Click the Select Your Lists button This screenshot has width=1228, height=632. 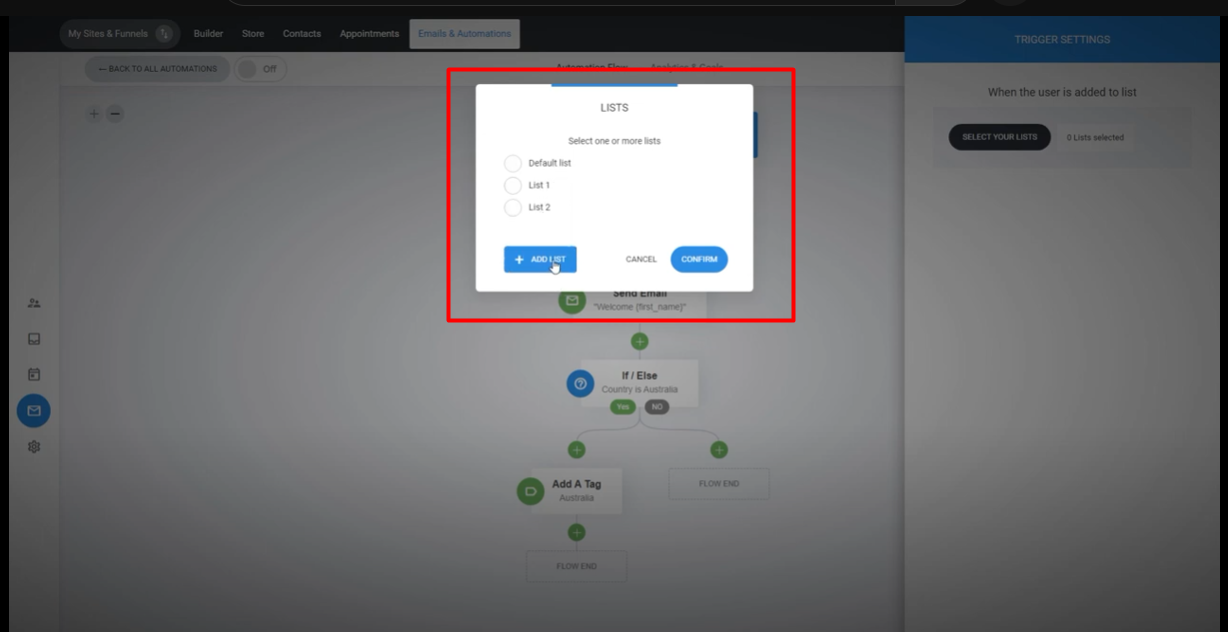[x=999, y=137]
